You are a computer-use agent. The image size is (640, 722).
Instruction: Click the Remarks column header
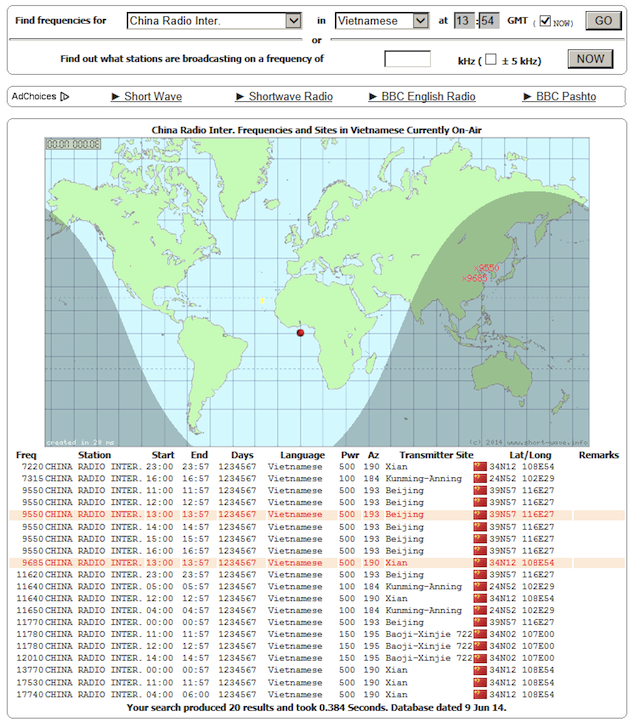(599, 455)
